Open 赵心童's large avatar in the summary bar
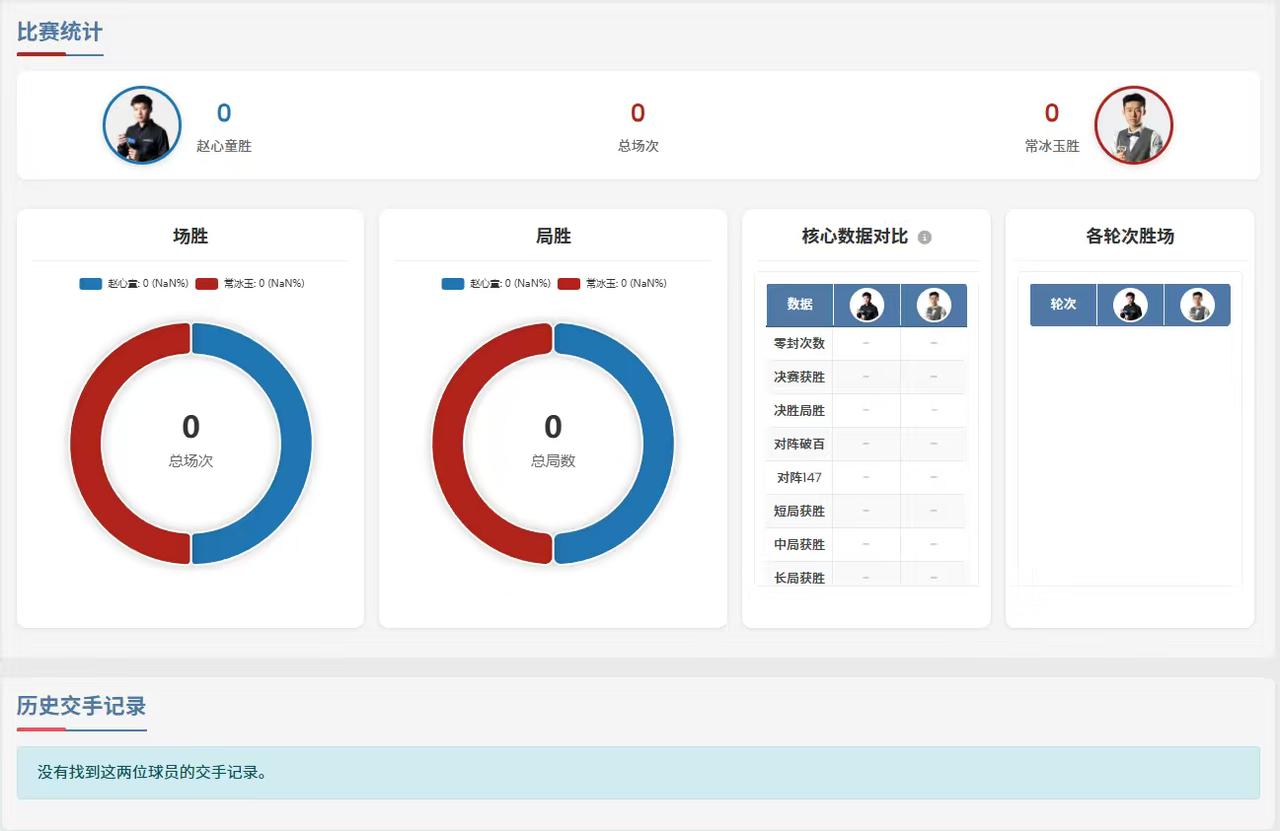 click(142, 125)
